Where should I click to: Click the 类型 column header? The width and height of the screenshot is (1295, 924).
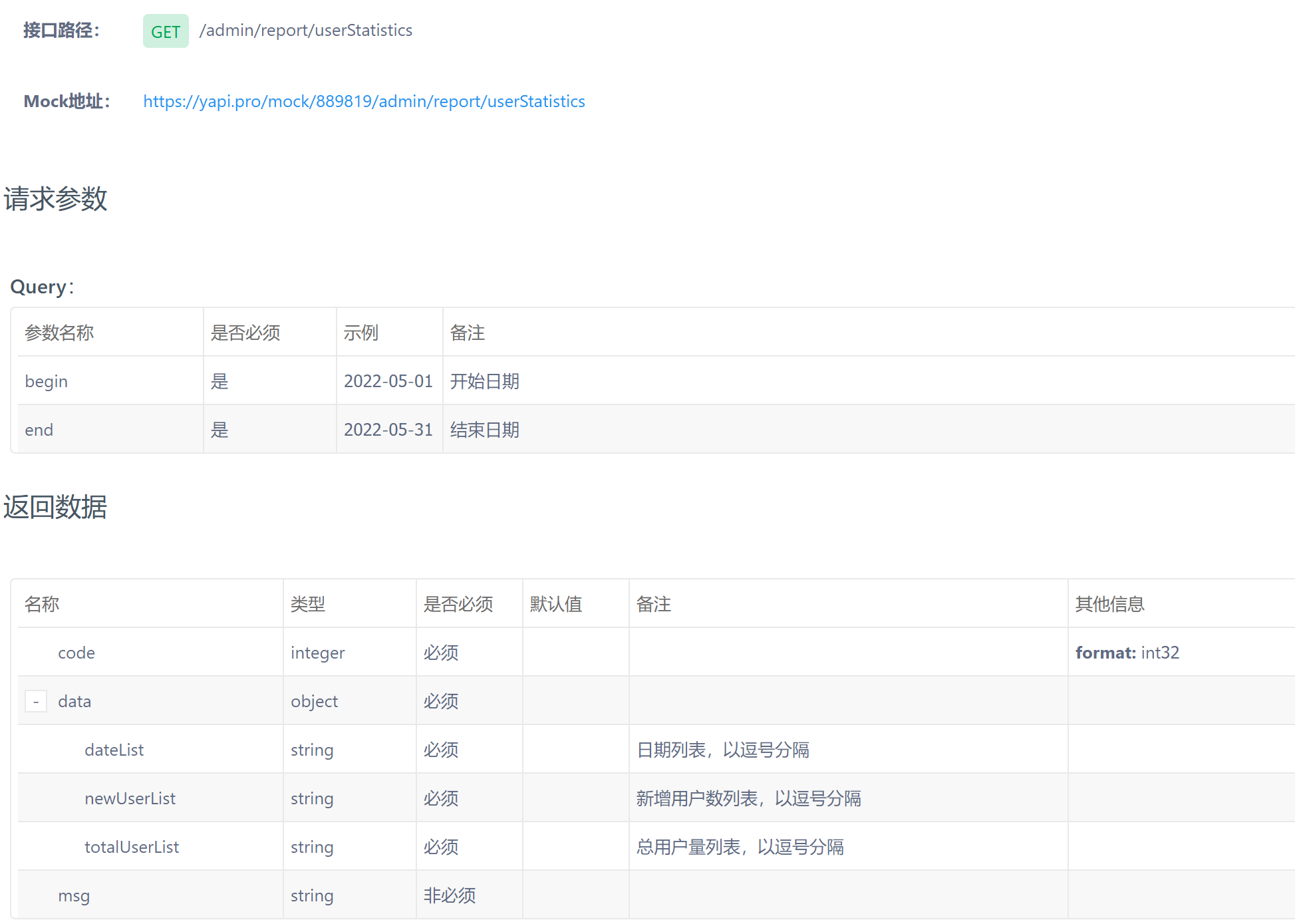pyautogui.click(x=308, y=604)
